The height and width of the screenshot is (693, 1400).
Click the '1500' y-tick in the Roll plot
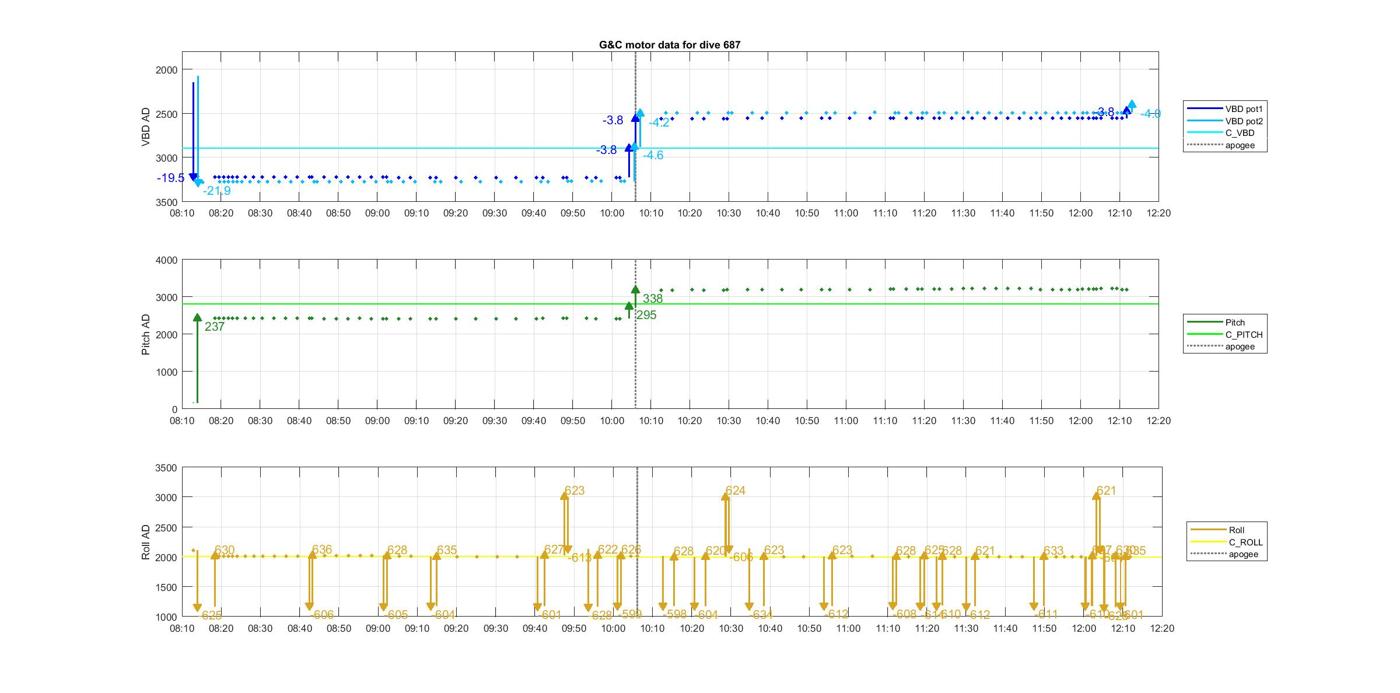click(166, 587)
